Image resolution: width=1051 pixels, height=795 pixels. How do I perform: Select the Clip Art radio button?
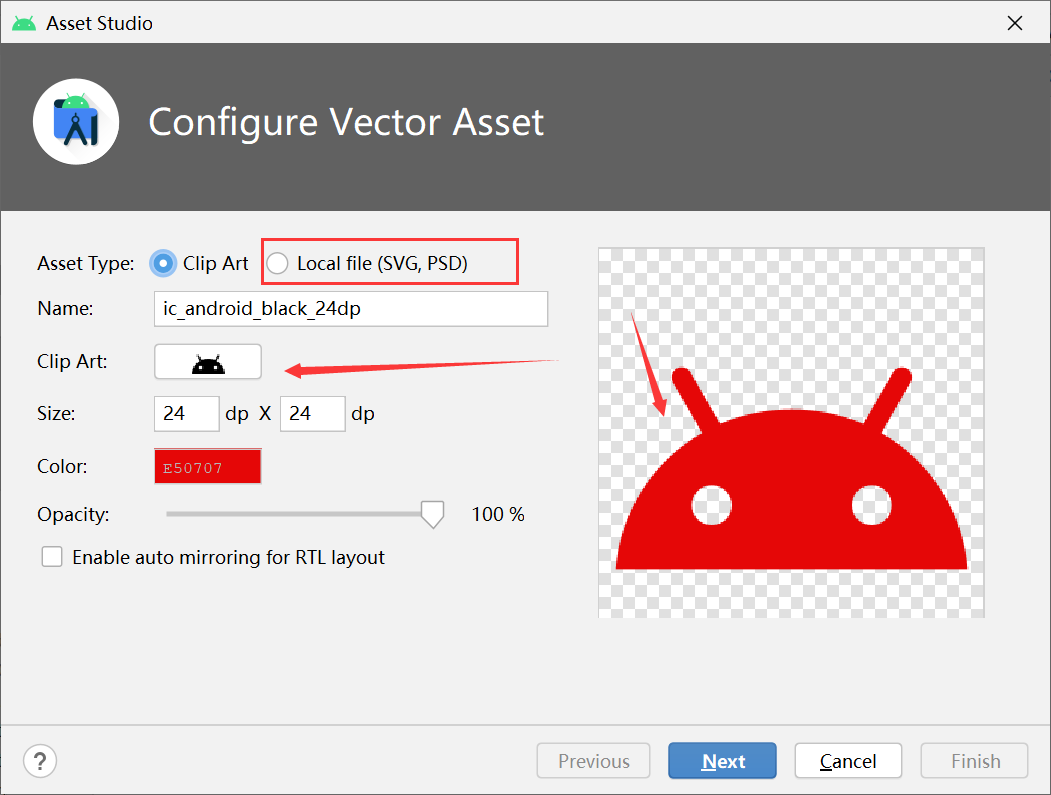163,263
